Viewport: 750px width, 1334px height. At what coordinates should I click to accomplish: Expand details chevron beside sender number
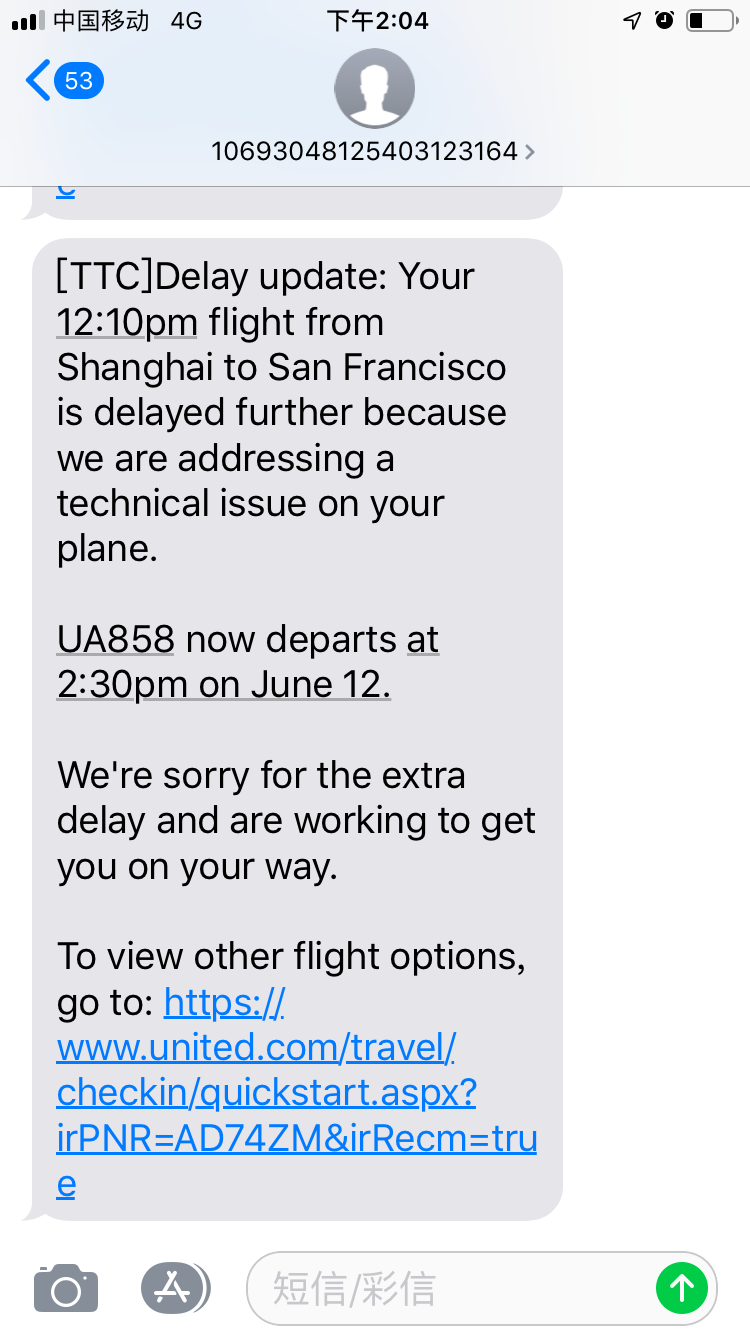point(530,152)
